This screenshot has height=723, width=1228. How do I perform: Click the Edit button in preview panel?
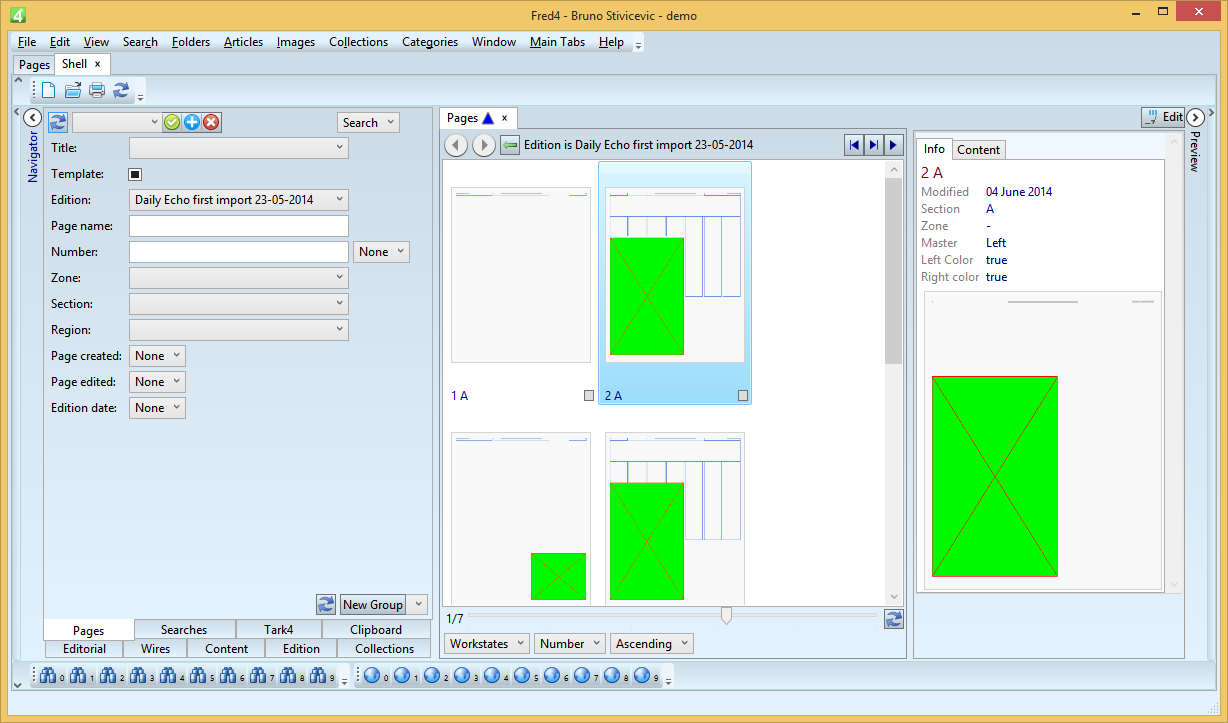[x=1163, y=117]
